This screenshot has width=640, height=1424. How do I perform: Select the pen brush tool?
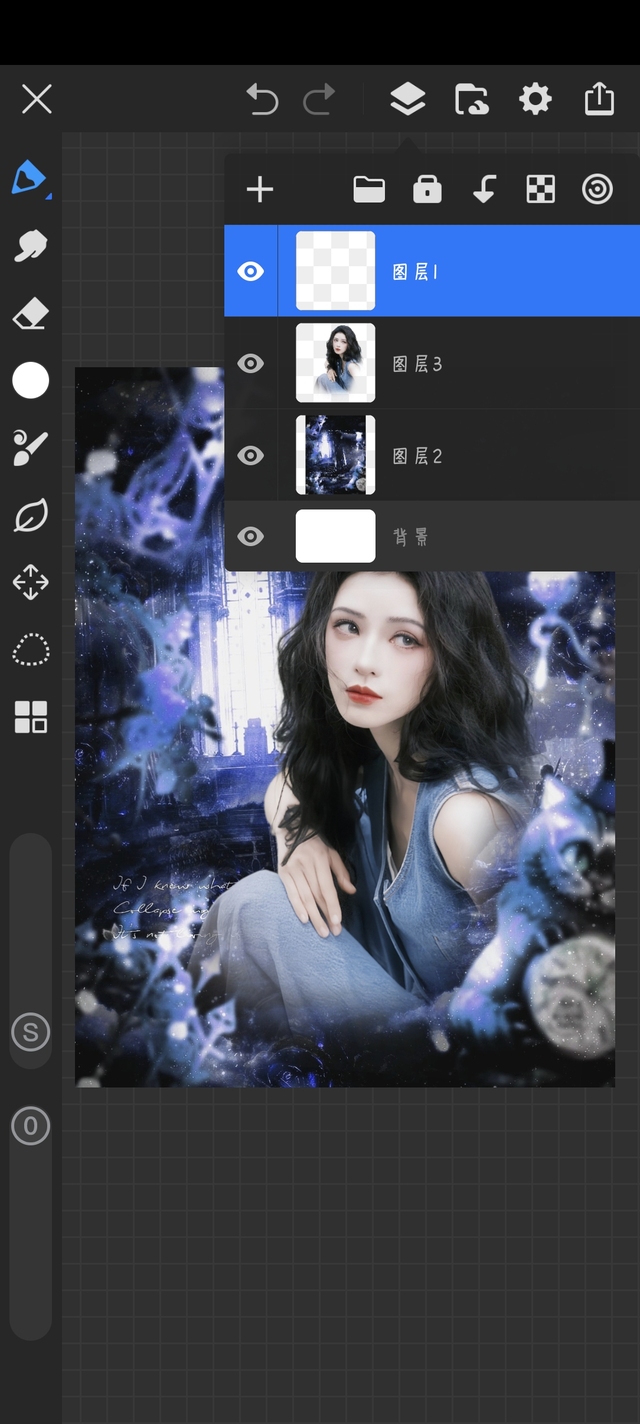(29, 178)
